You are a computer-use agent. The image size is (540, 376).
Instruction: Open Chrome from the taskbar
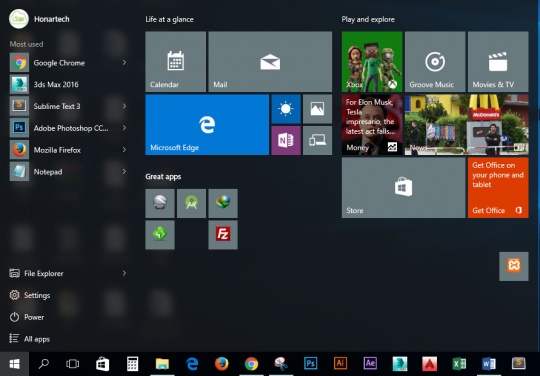click(251, 364)
